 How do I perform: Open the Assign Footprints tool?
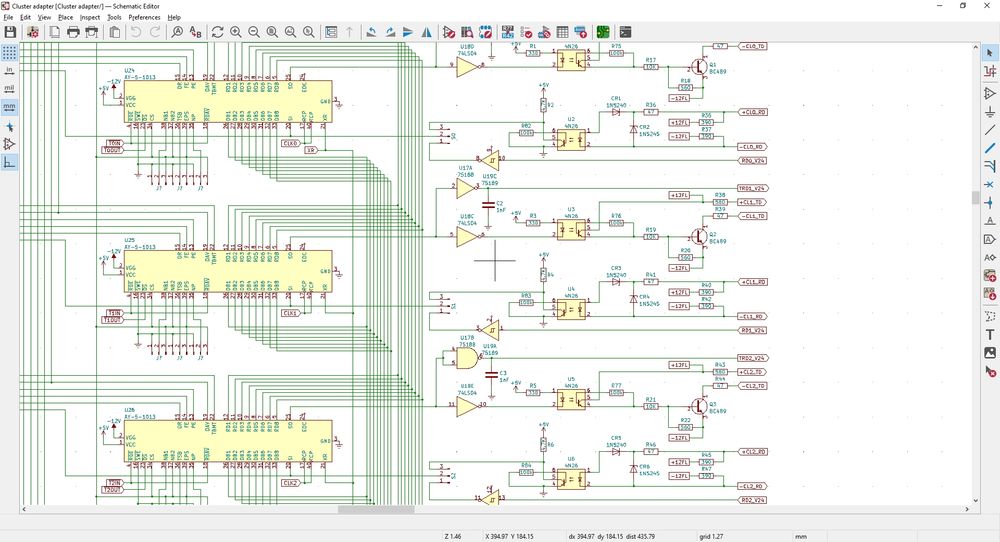tap(544, 32)
